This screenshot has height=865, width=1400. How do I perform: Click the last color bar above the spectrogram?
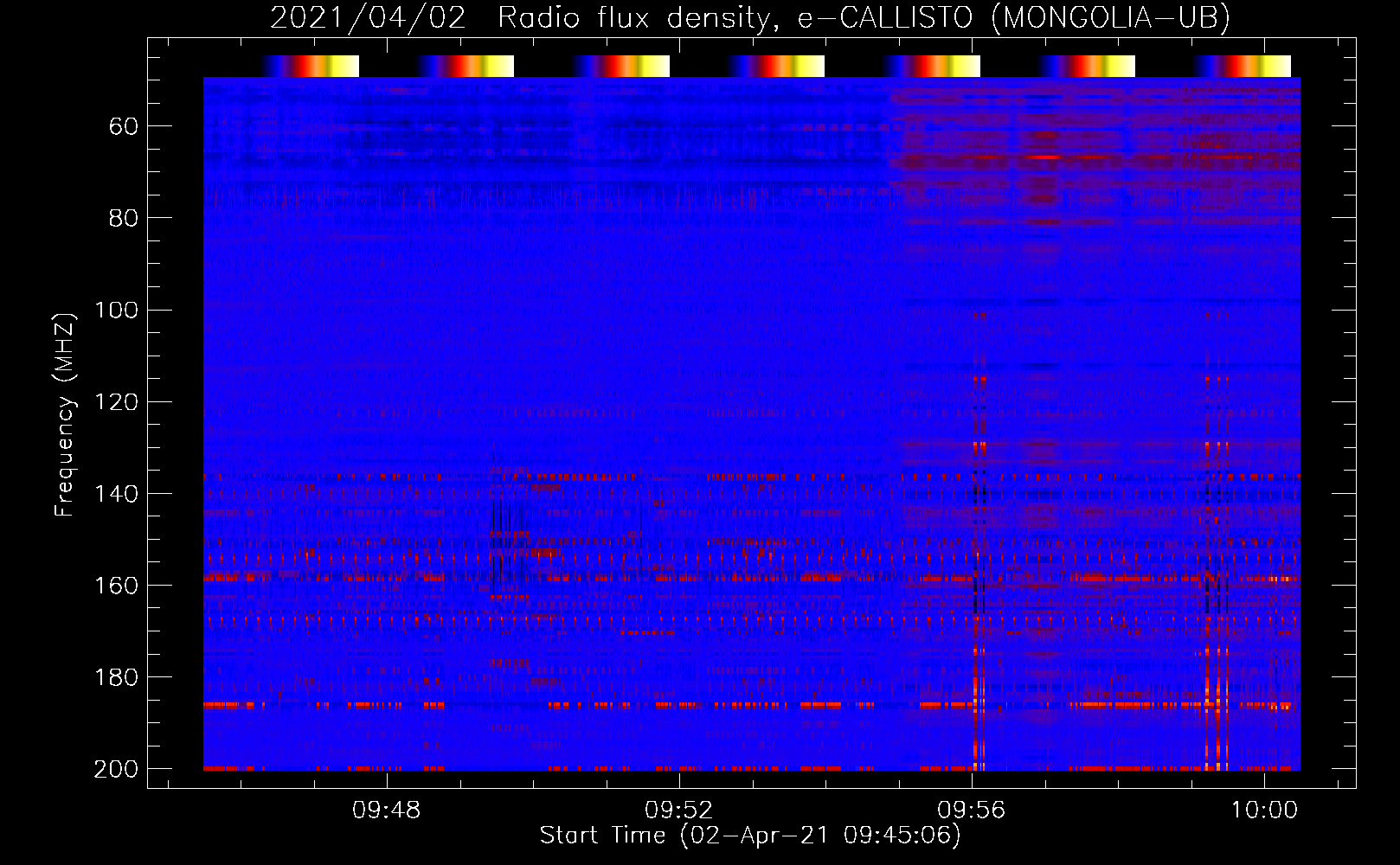(1243, 66)
